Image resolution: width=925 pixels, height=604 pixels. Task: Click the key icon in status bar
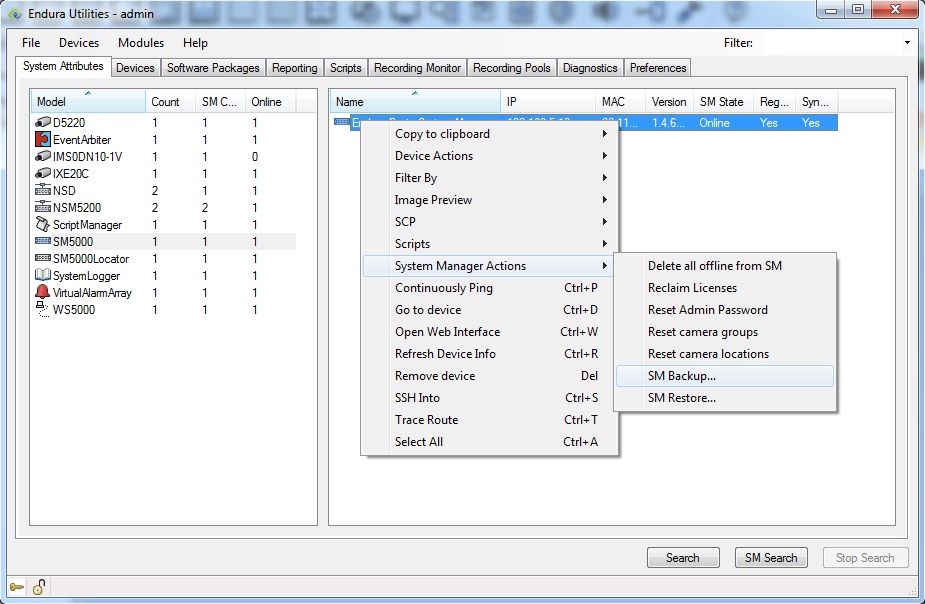point(17,587)
